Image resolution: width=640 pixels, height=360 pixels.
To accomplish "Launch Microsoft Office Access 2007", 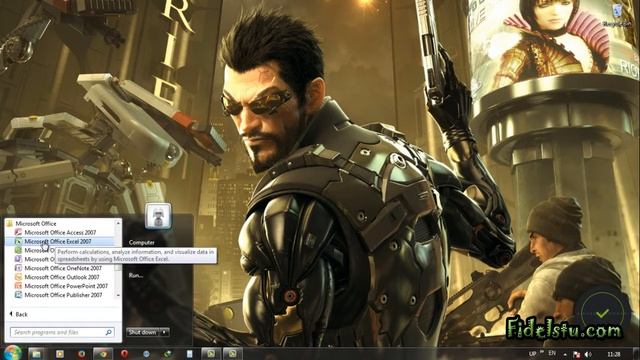I will [60, 232].
